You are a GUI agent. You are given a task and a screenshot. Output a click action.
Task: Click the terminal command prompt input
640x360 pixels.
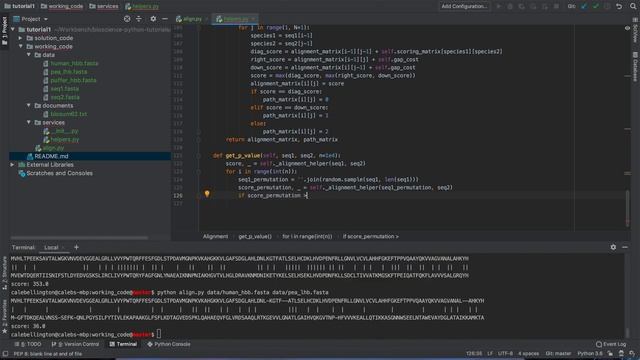(159, 334)
